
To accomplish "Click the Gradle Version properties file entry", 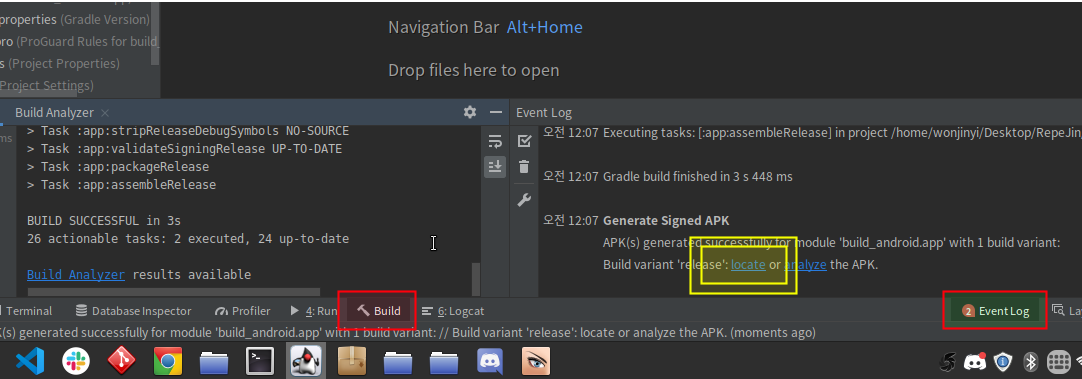I will point(75,19).
